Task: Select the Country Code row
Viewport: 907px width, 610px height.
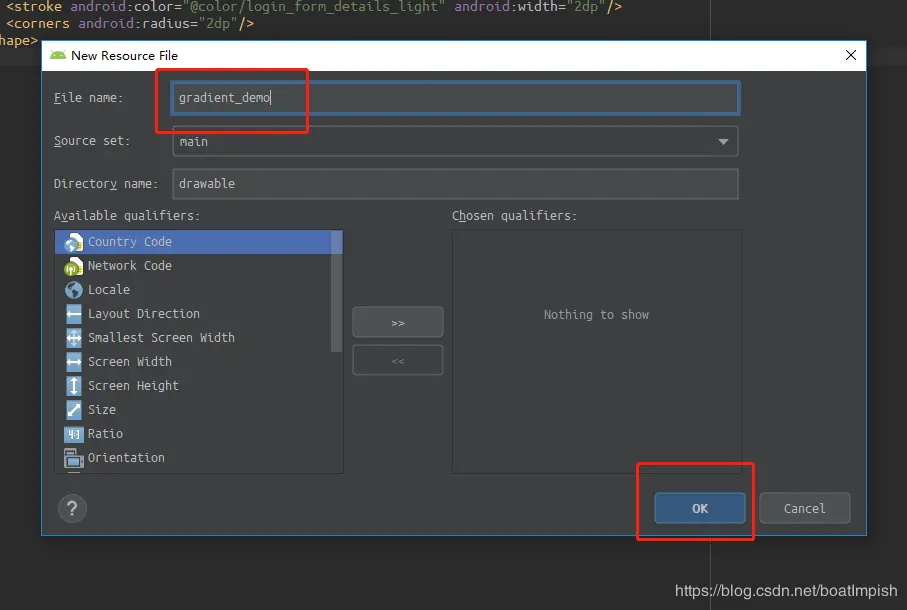Action: [193, 242]
